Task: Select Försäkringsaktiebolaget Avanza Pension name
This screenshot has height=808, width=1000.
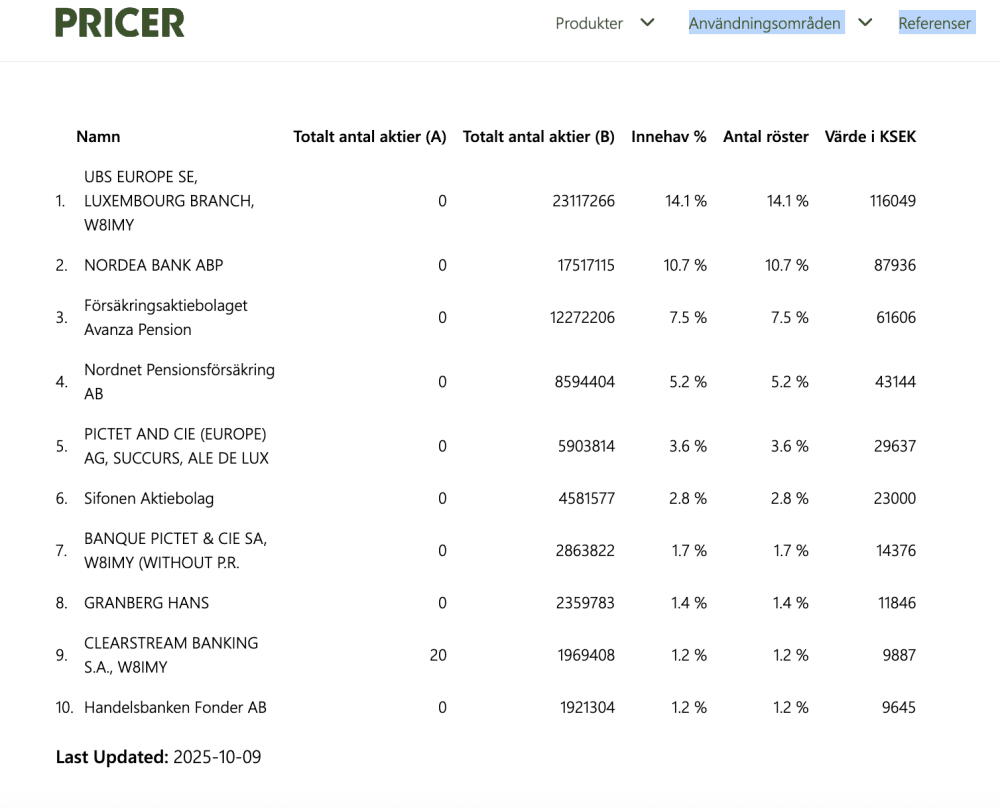Action: tap(166, 318)
